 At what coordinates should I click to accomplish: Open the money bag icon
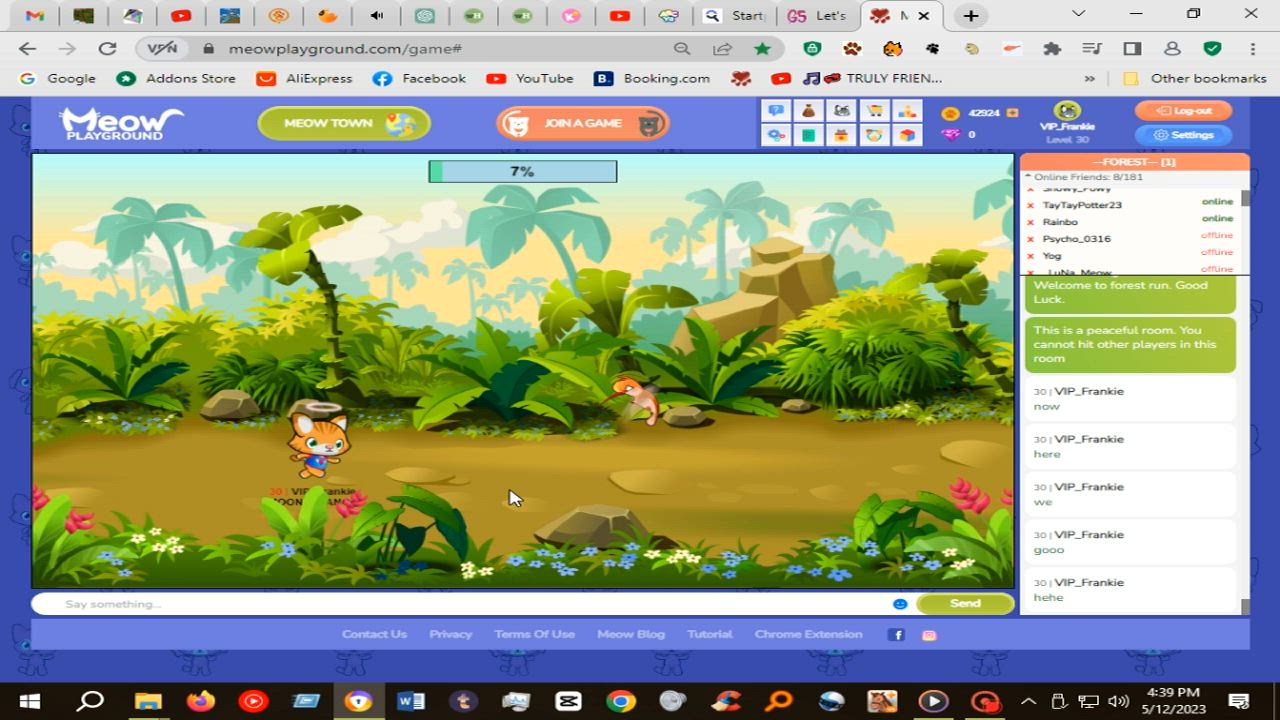pos(808,111)
